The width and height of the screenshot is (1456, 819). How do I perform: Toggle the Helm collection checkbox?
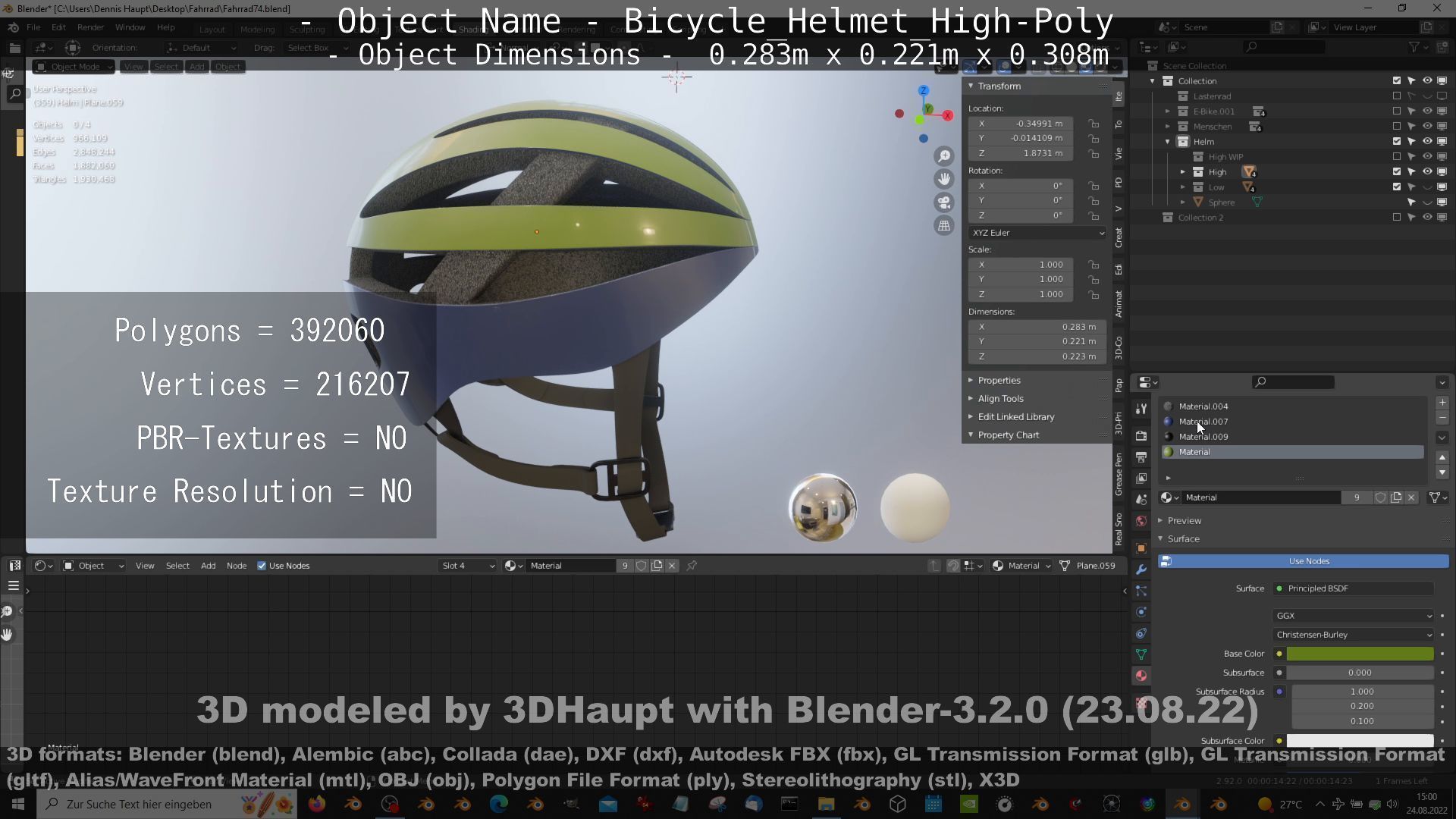click(x=1397, y=141)
